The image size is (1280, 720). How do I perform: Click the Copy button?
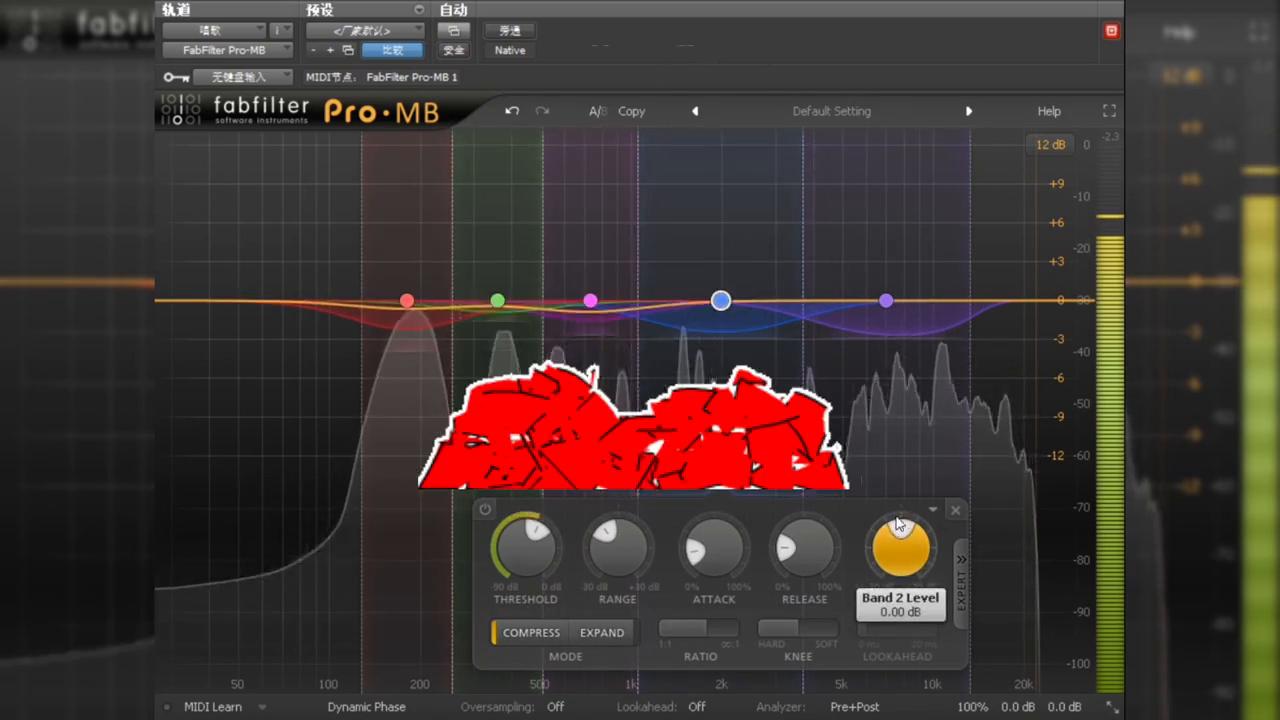tap(631, 111)
